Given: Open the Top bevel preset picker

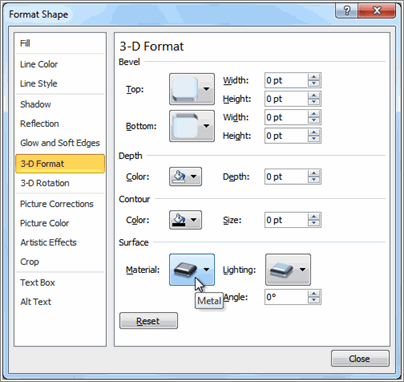Looking at the screenshot, I should click(x=192, y=89).
